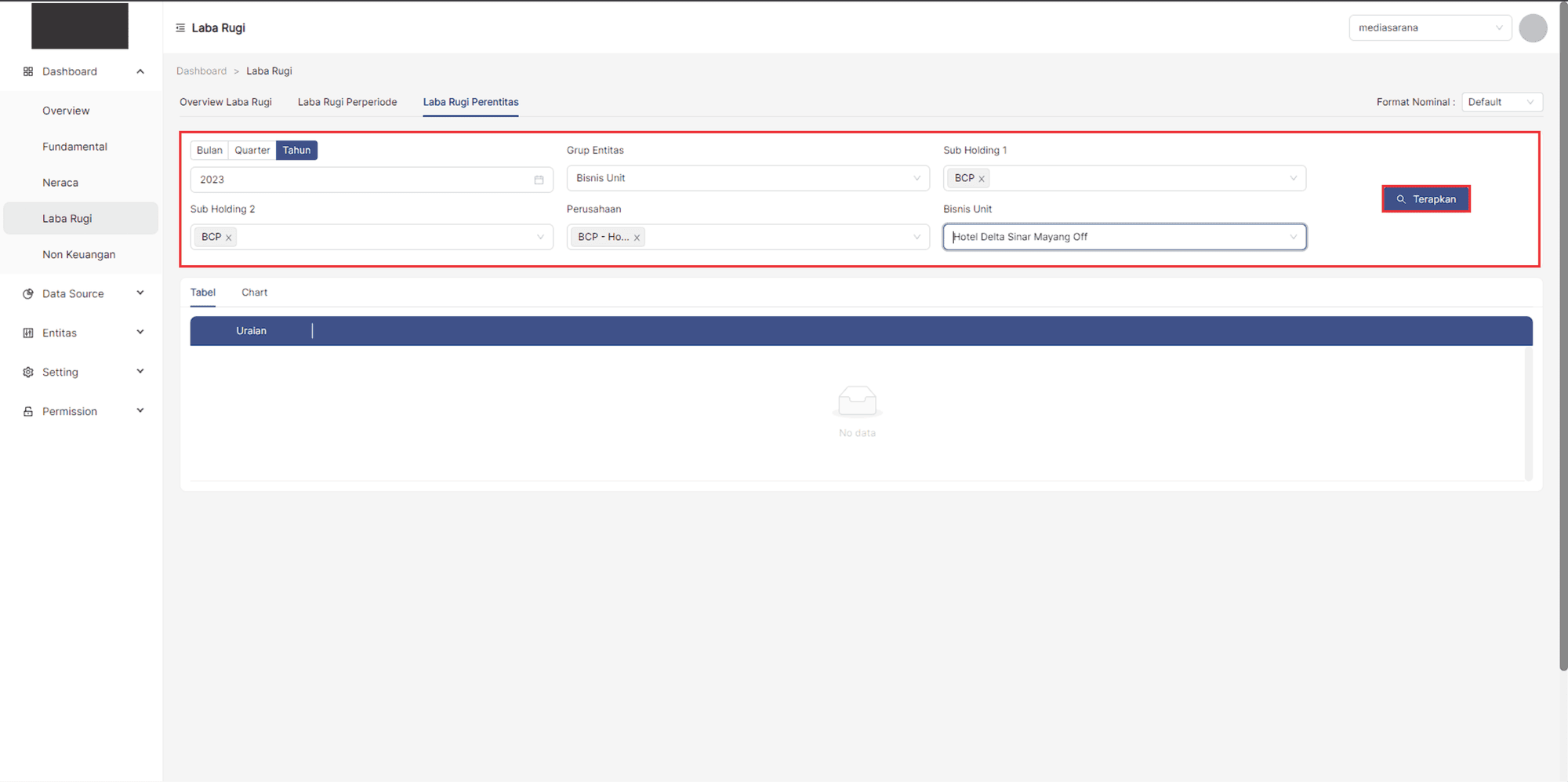Open the Format Nominal Default dropdown

1501,103
